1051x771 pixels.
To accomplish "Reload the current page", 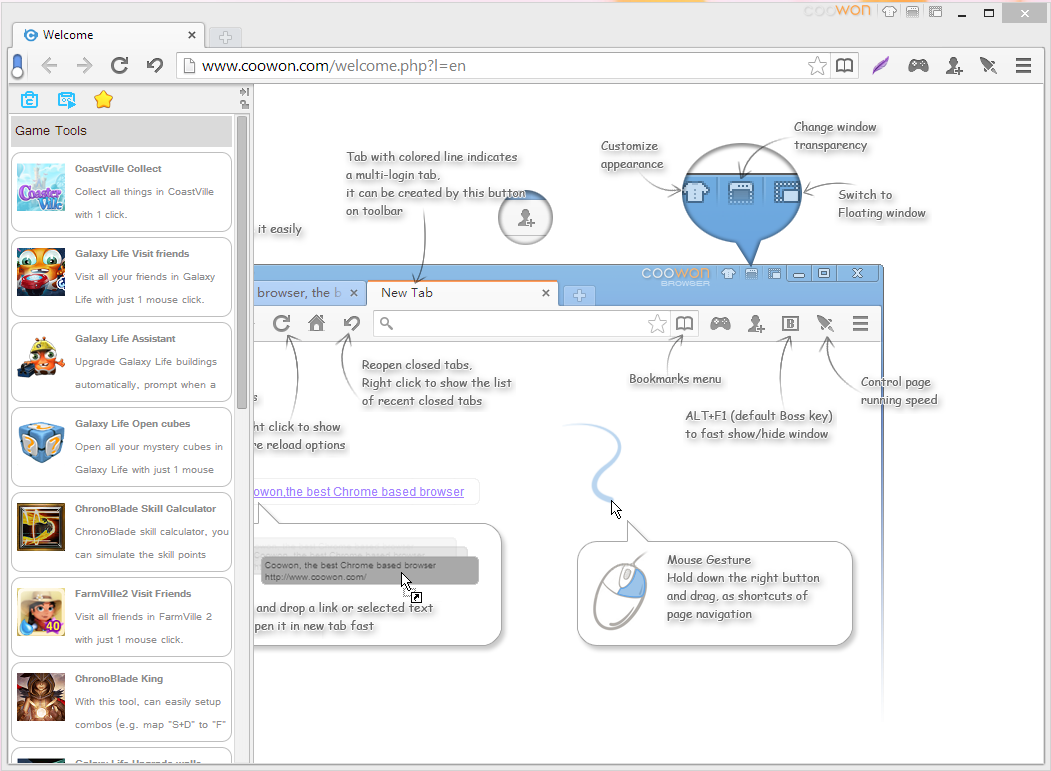I will [120, 66].
